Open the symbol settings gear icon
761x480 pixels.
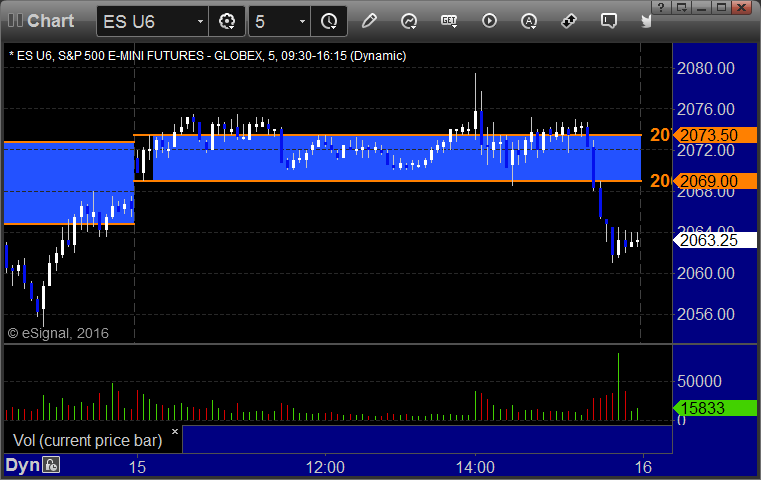(x=227, y=21)
